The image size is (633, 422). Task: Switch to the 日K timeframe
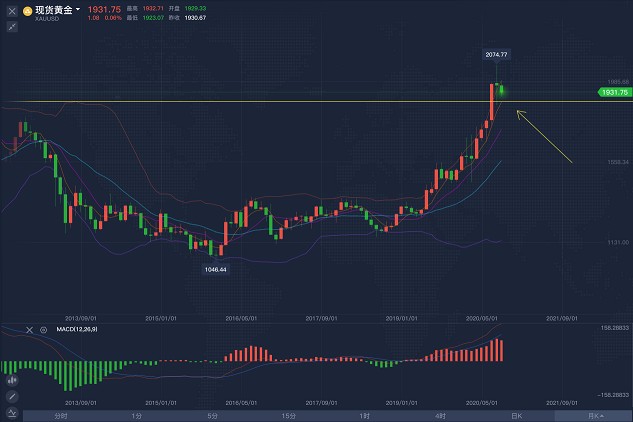click(x=517, y=416)
